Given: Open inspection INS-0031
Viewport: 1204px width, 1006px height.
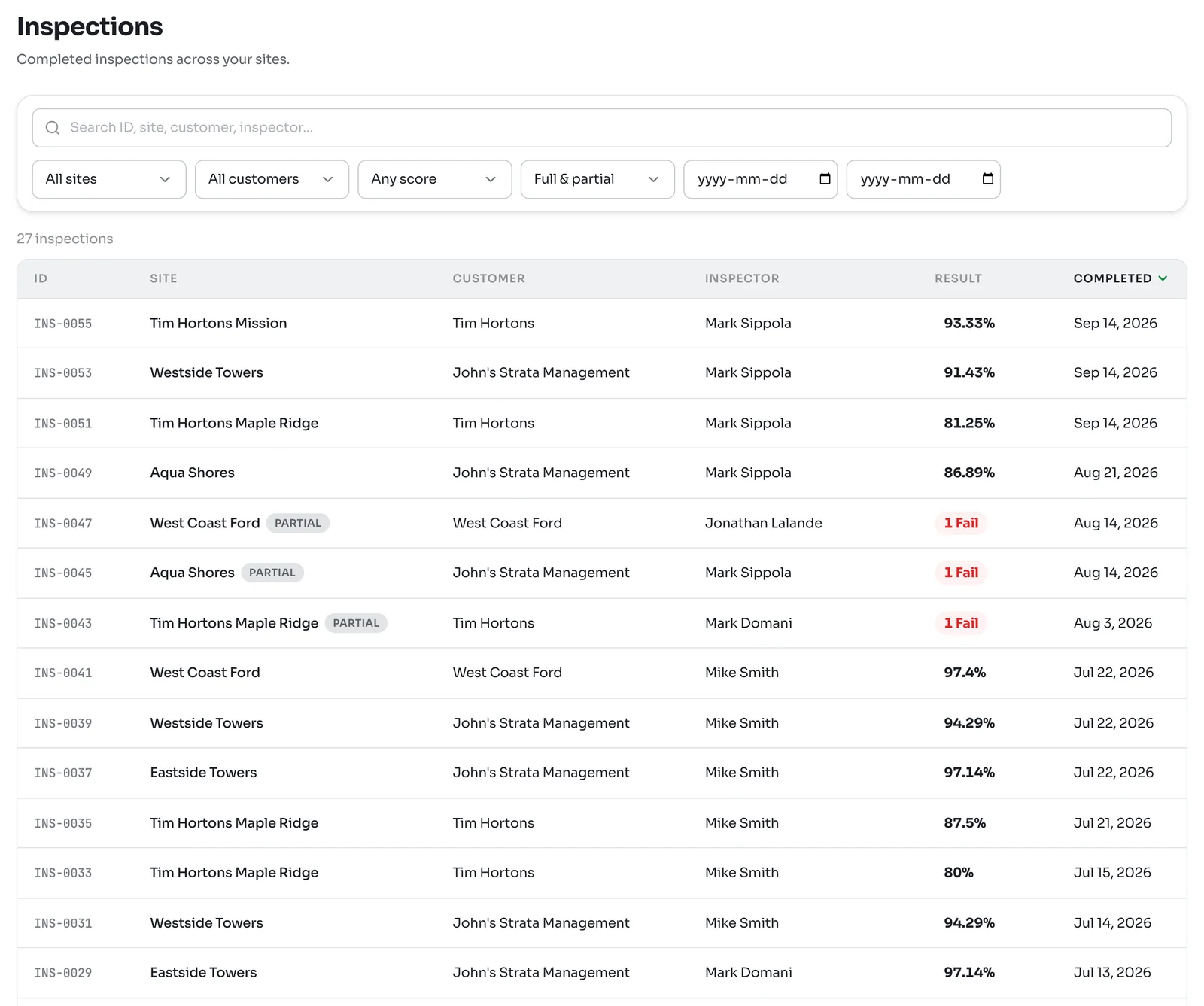Looking at the screenshot, I should pos(601,923).
